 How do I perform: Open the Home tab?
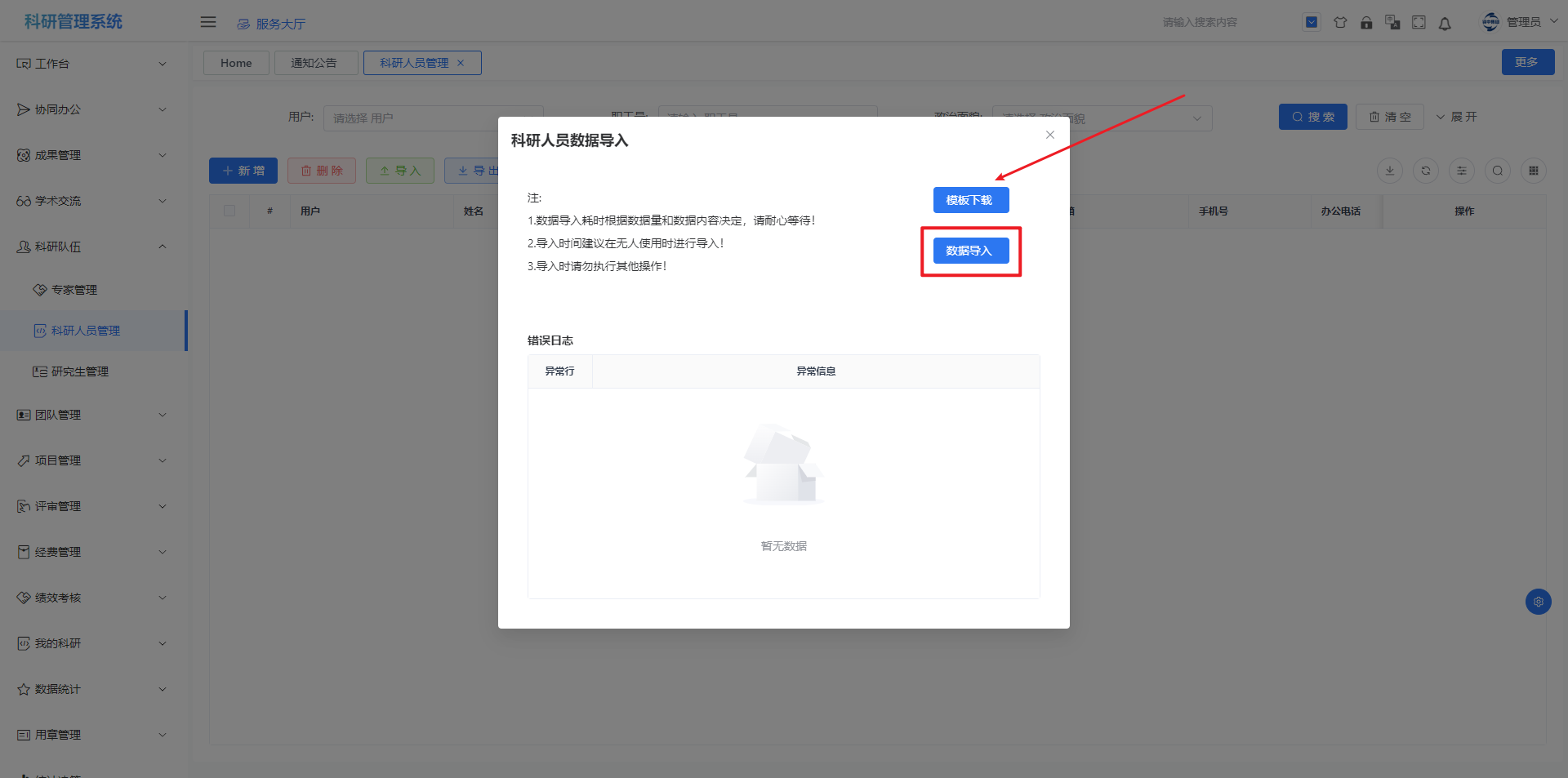click(236, 63)
